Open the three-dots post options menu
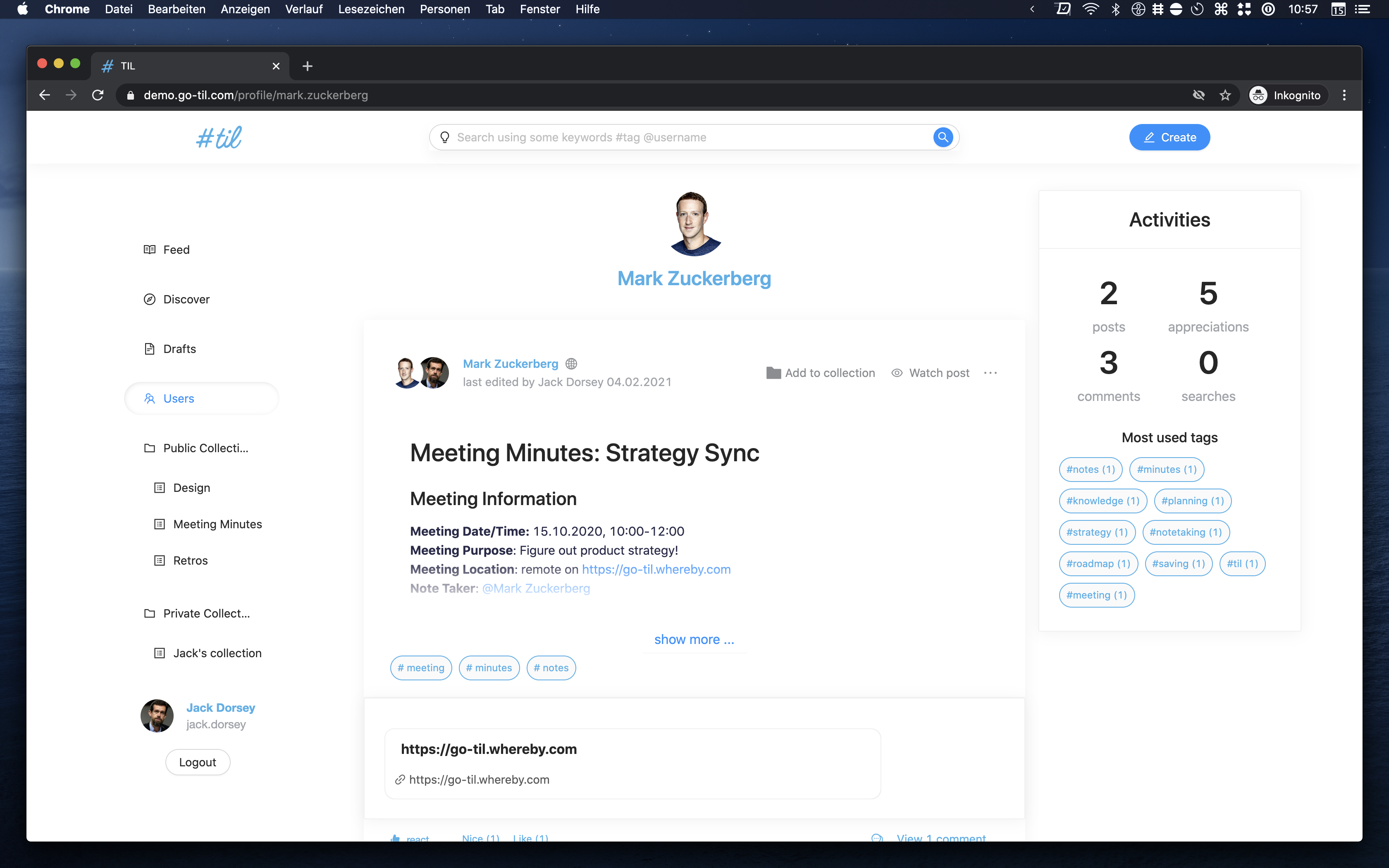The height and width of the screenshot is (868, 1389). (x=990, y=373)
